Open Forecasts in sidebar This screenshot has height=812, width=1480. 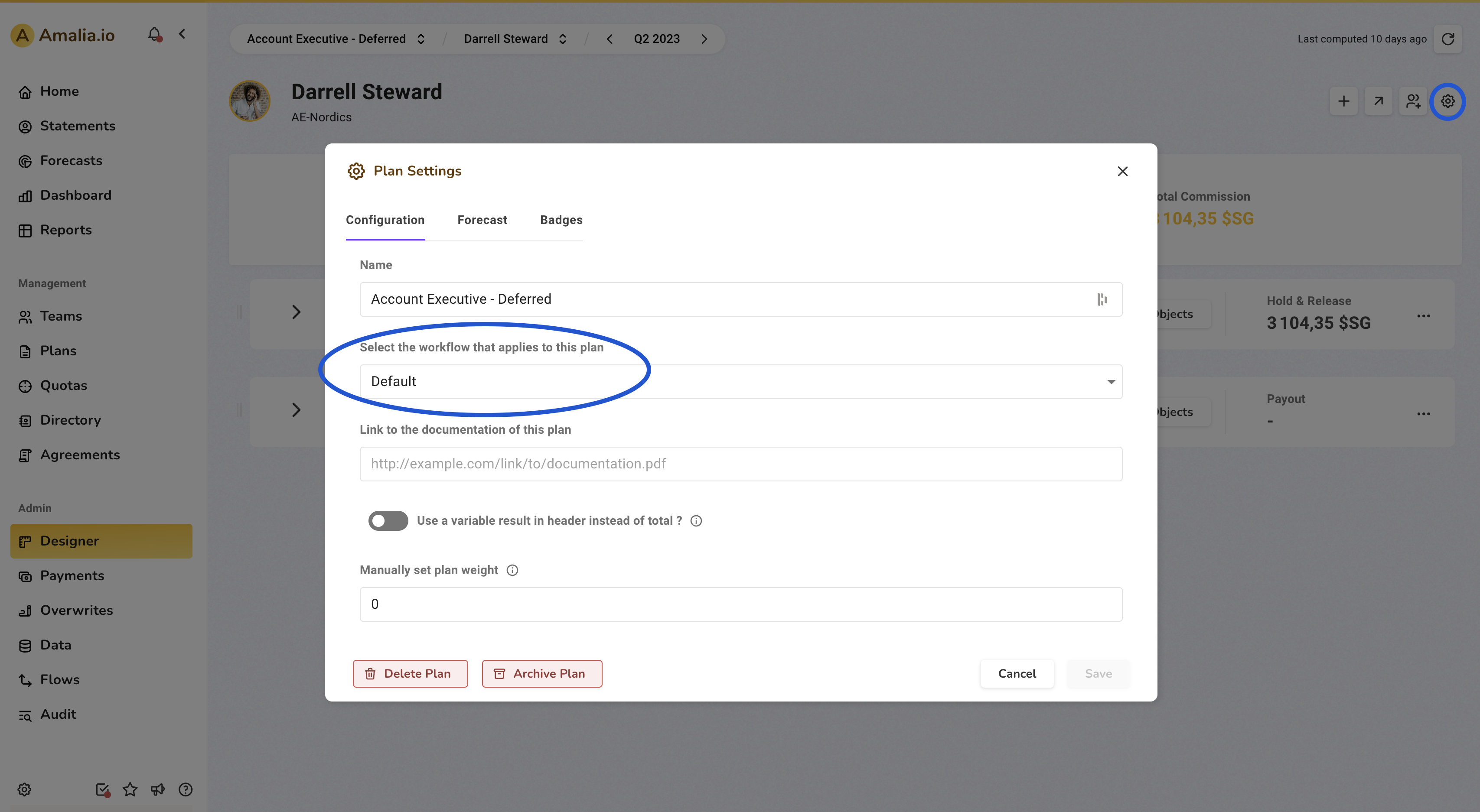[101, 161]
